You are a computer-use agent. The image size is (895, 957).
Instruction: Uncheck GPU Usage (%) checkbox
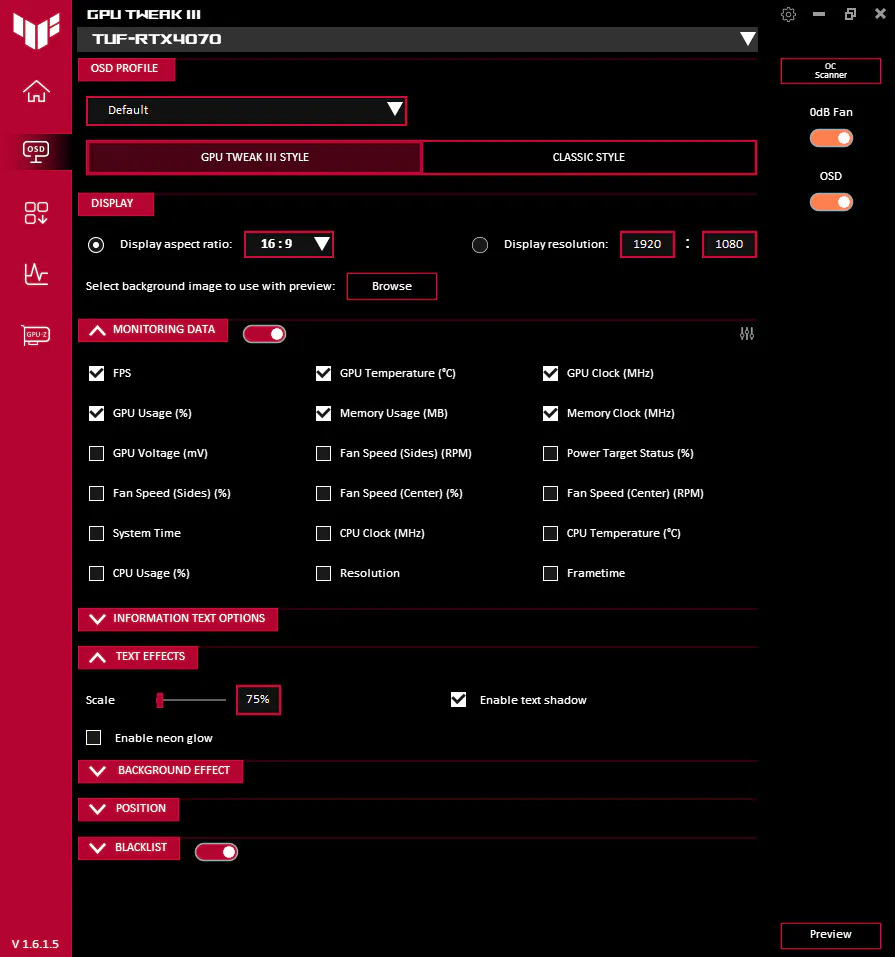tap(96, 413)
